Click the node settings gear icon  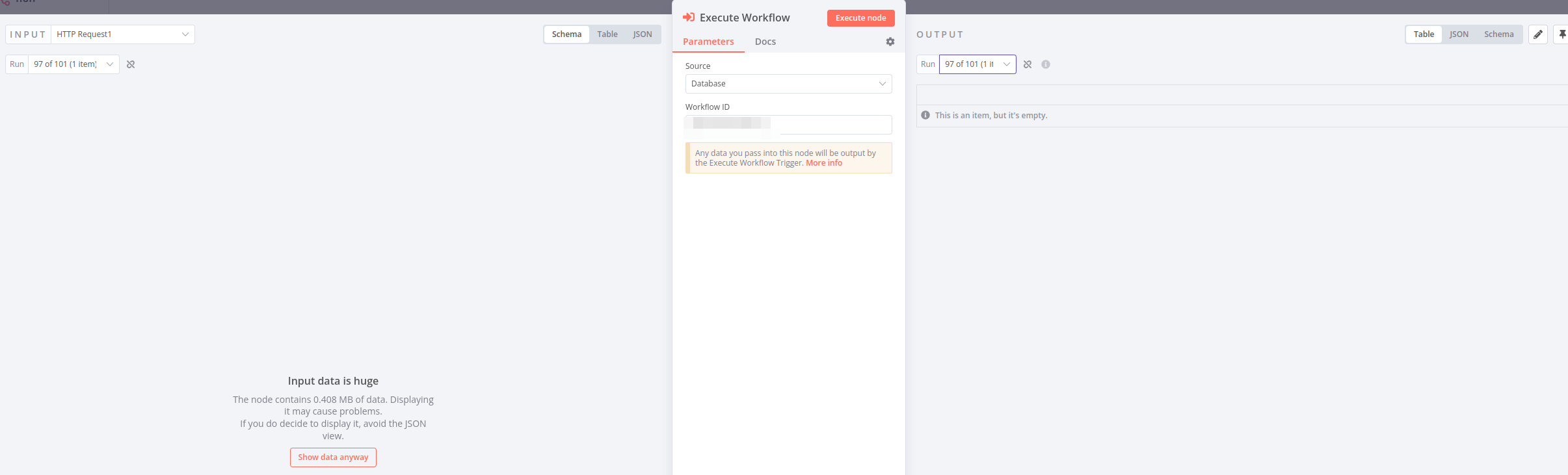point(890,42)
